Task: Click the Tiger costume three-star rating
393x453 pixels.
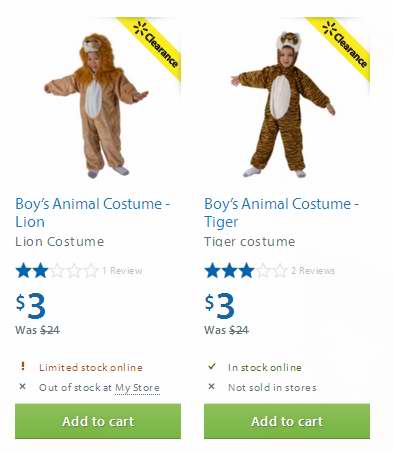Action: 246,270
